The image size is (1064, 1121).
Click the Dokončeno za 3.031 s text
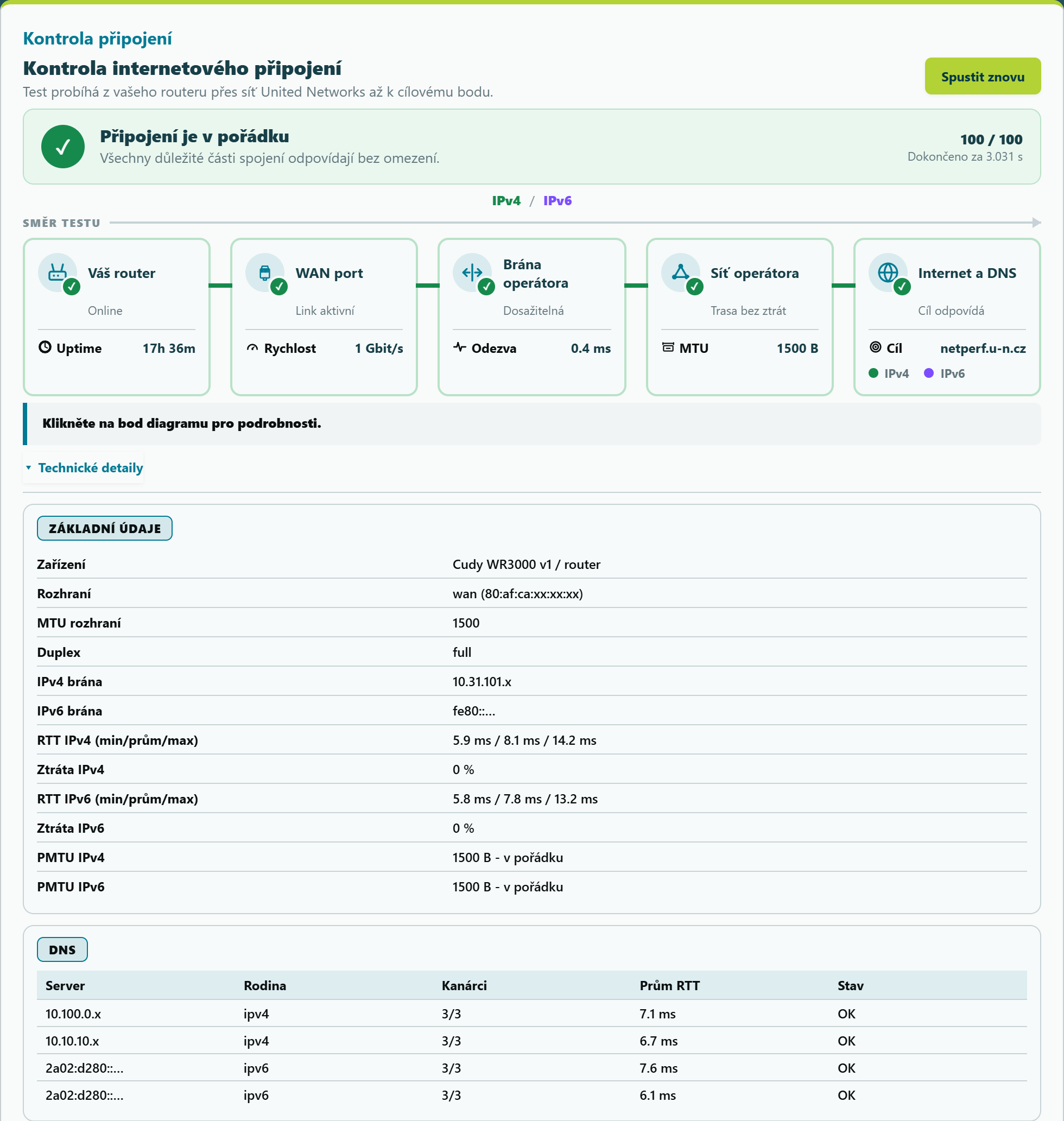965,156
